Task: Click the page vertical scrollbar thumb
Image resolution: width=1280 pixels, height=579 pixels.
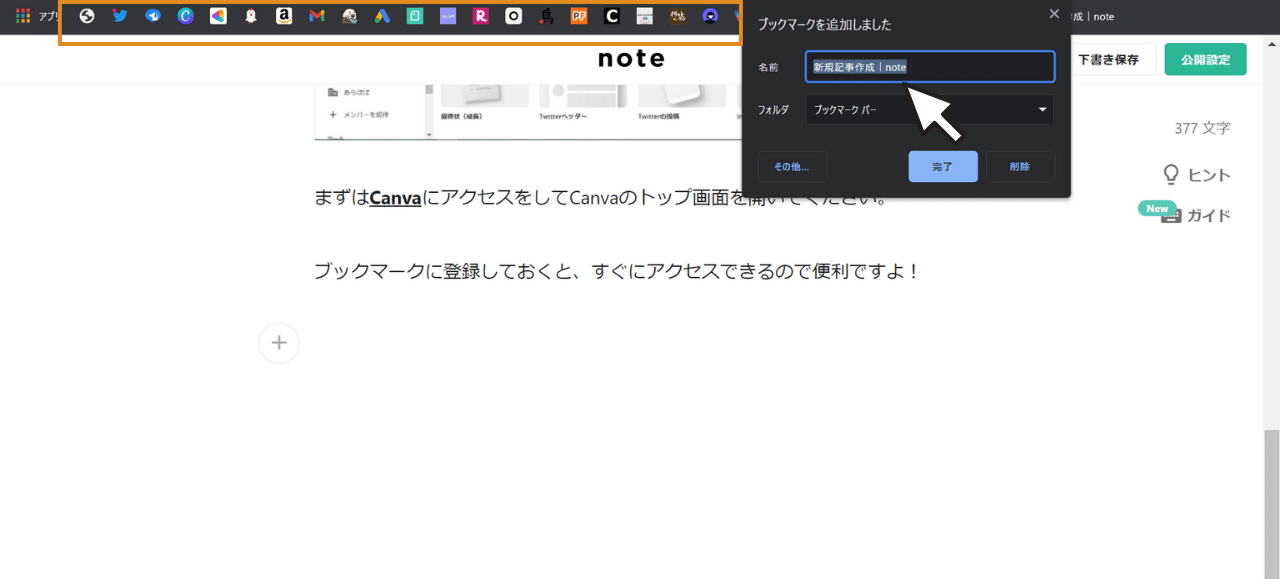Action: tap(1271, 504)
